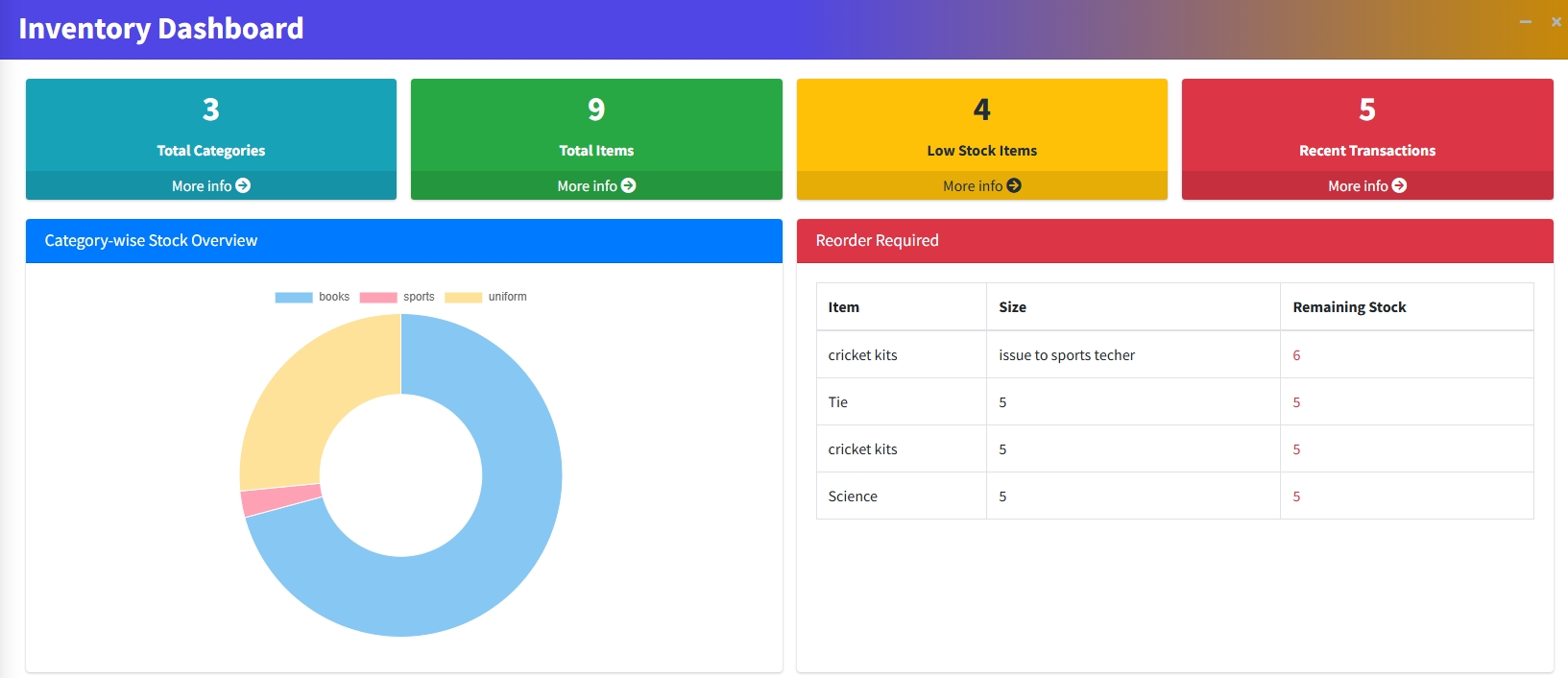
Task: Toggle the uniform legend item
Action: click(x=485, y=297)
